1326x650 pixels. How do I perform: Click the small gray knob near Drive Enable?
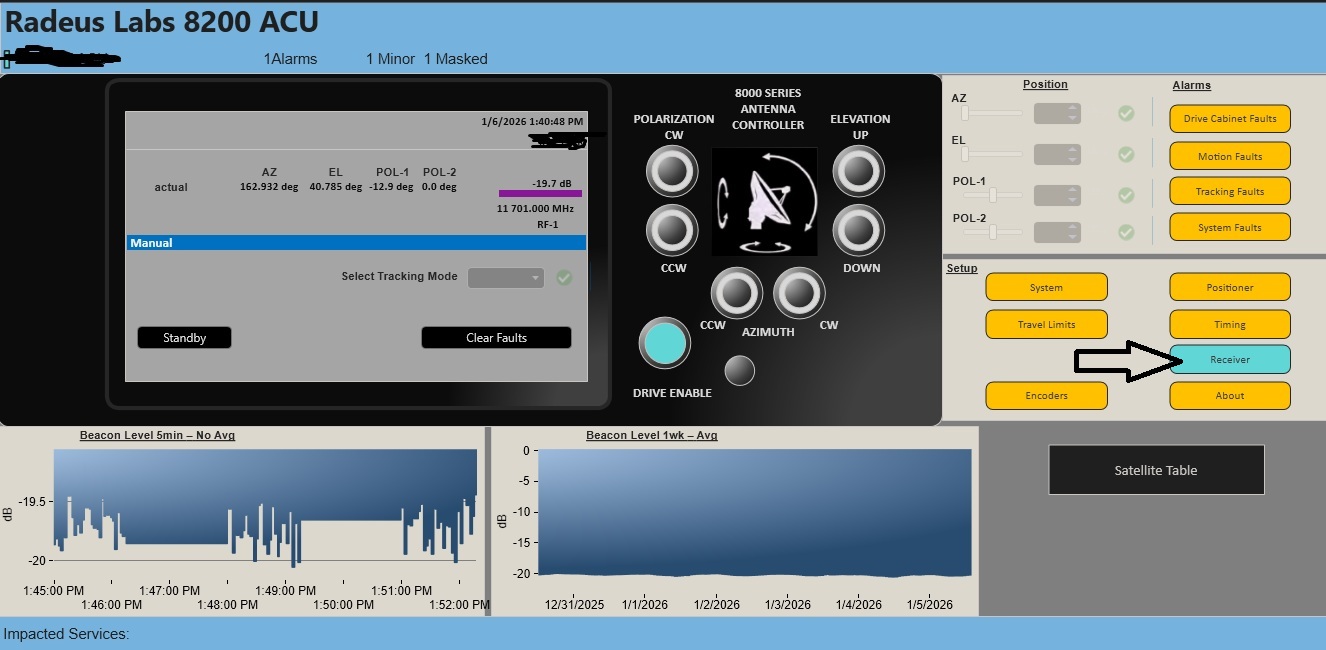click(739, 370)
